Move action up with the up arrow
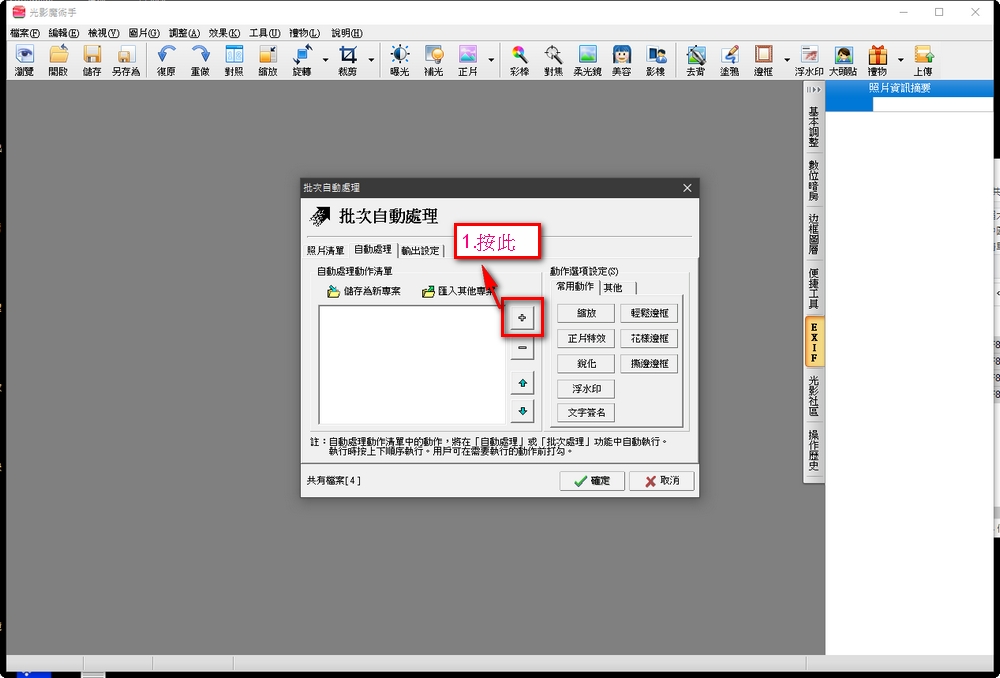The height and width of the screenshot is (678, 1000). (521, 383)
